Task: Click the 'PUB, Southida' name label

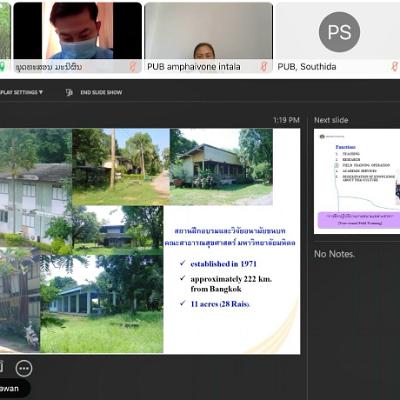Action: pyautogui.click(x=307, y=67)
